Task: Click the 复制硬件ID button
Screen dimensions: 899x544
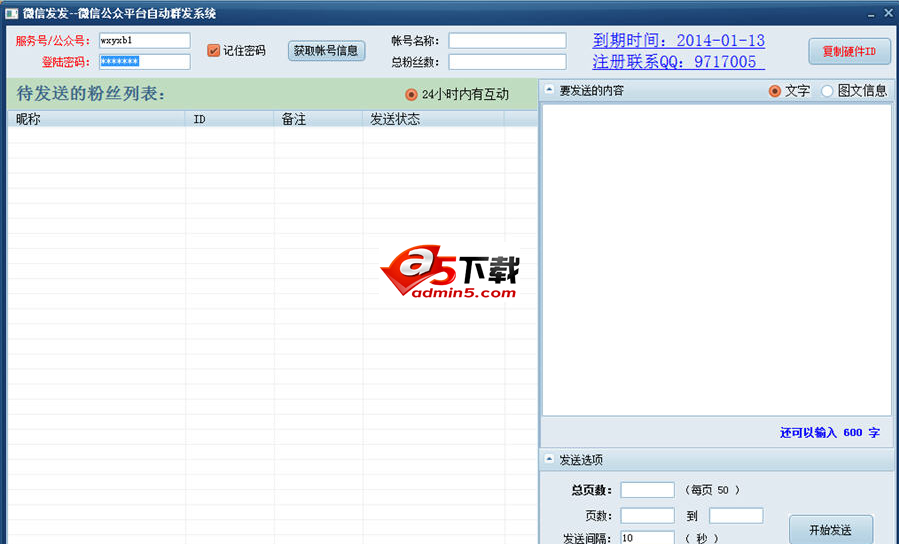Action: tap(849, 52)
